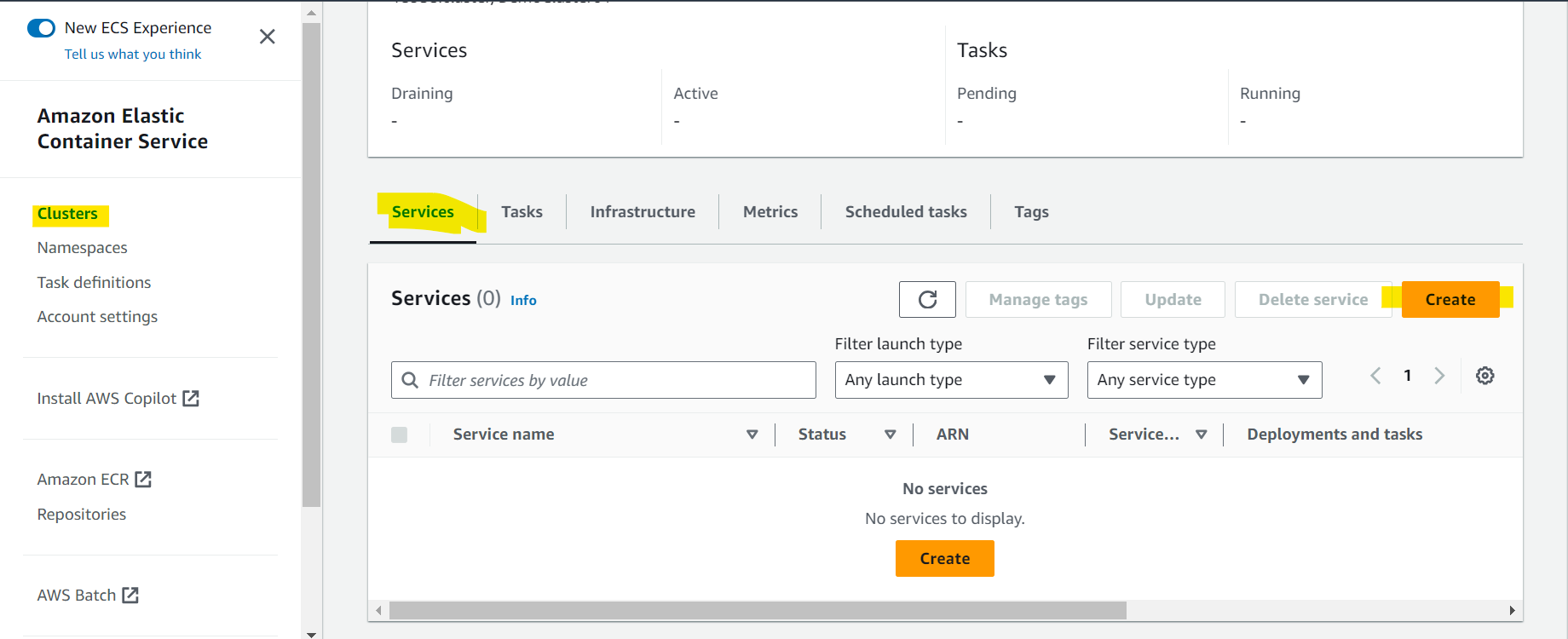Image resolution: width=1568 pixels, height=639 pixels.
Task: Sort by Service name column arrow
Action: [752, 435]
